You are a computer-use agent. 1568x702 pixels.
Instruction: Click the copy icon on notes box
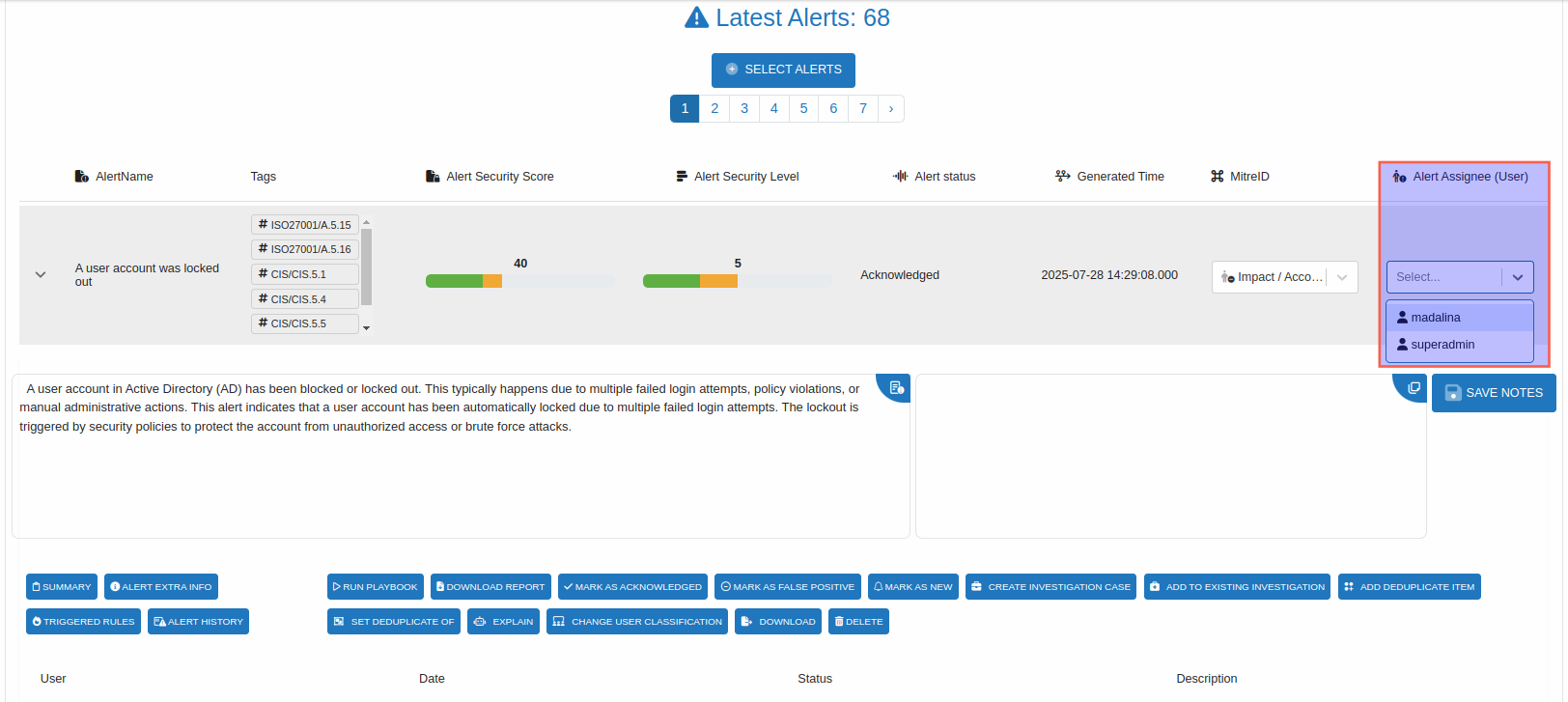1414,387
